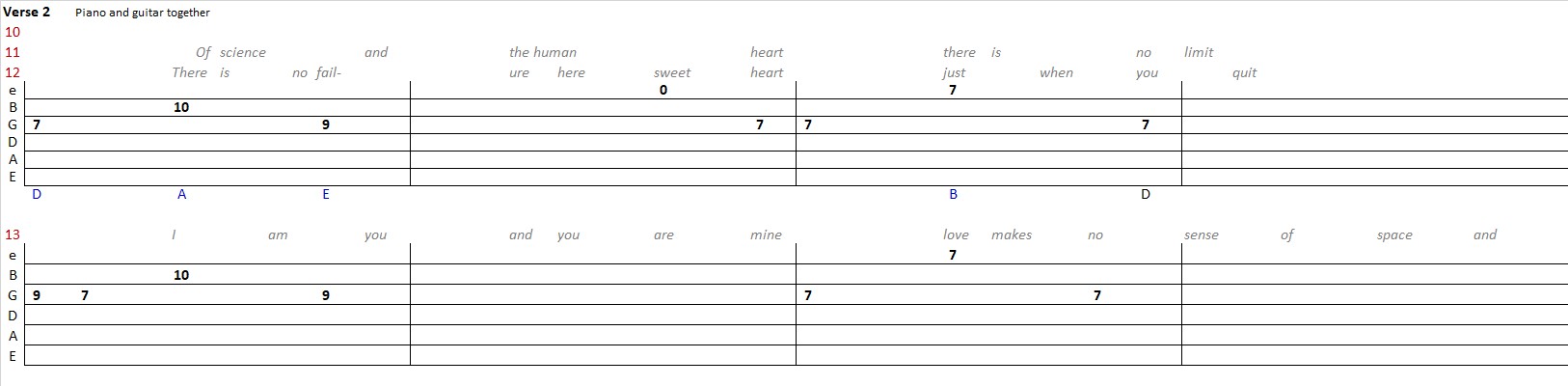Select the fret 9 starting the second tab
The width and height of the screenshot is (1568, 386).
tap(37, 295)
